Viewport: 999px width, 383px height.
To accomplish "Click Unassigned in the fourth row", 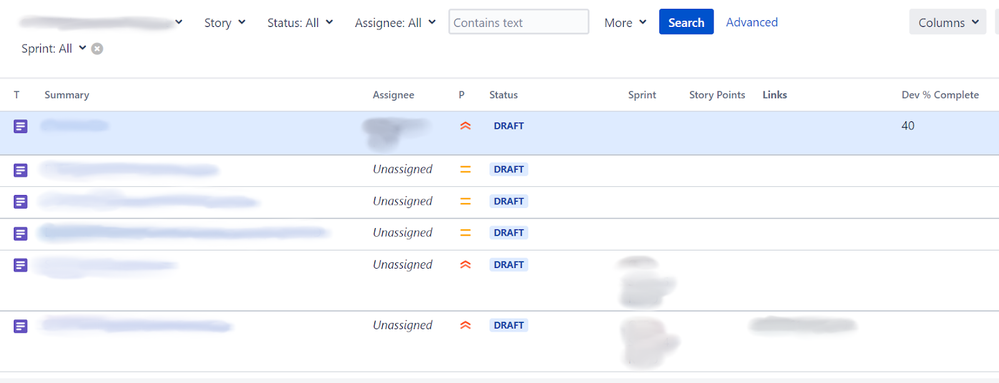I will click(x=403, y=233).
